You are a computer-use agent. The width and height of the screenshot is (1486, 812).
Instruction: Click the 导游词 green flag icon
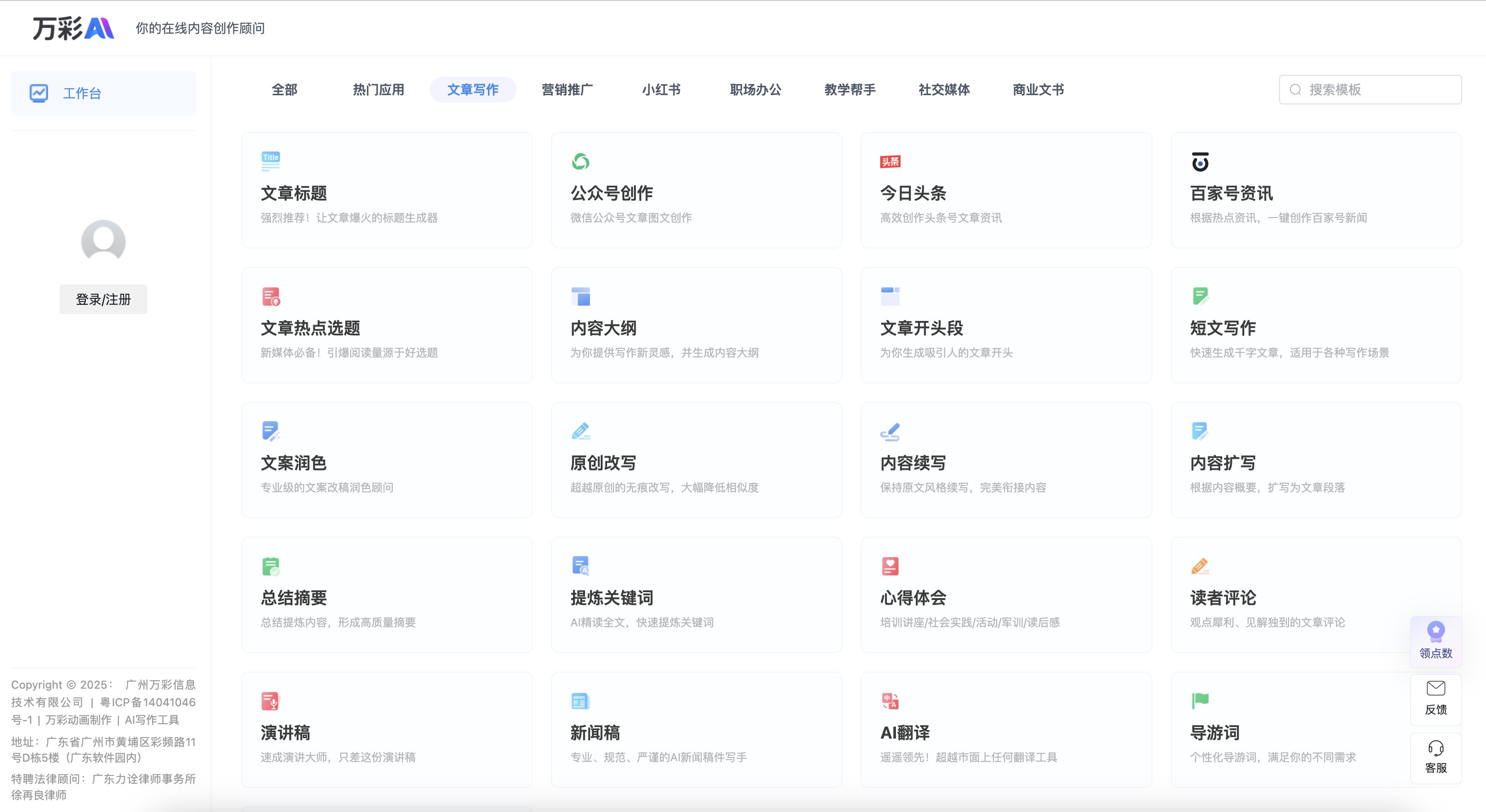[x=1200, y=700]
